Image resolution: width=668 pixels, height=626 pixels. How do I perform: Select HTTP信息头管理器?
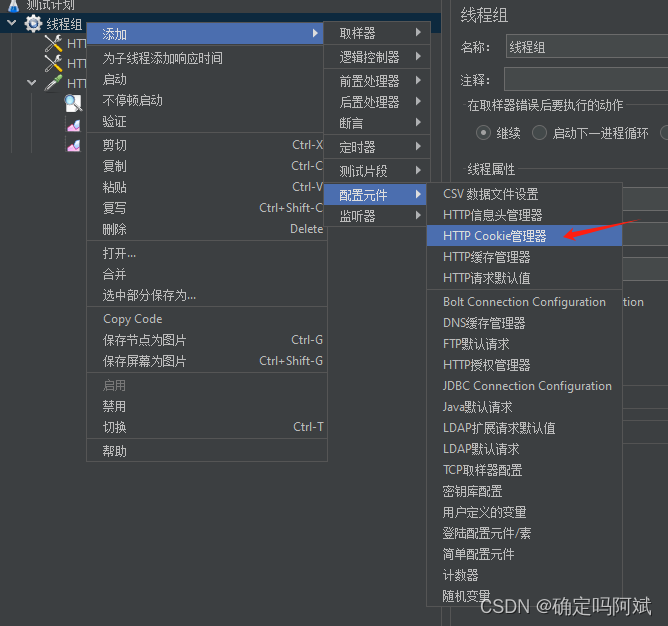tap(524, 215)
